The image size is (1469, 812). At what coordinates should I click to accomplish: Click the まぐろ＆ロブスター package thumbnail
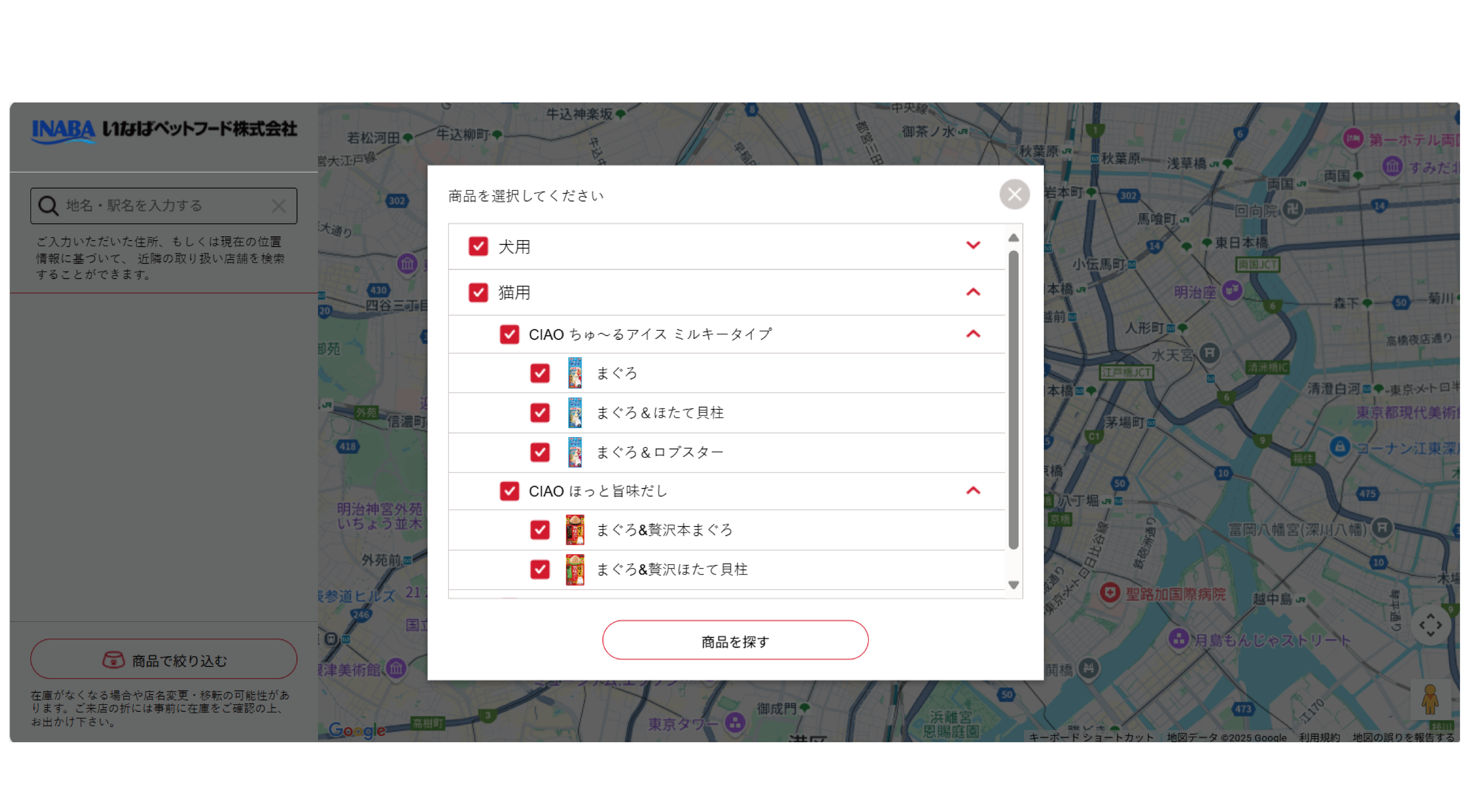575,452
